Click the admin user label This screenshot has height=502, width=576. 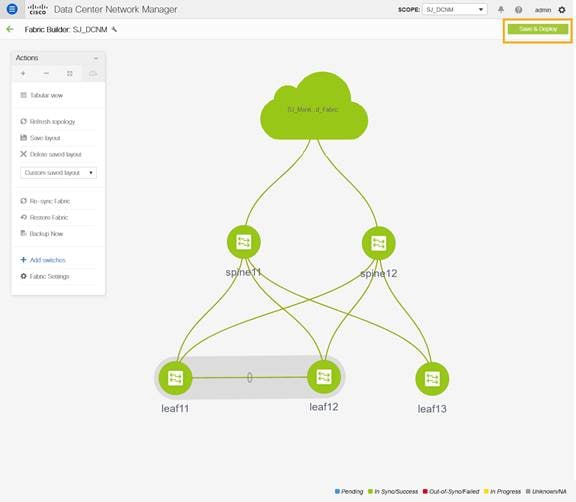tap(543, 10)
